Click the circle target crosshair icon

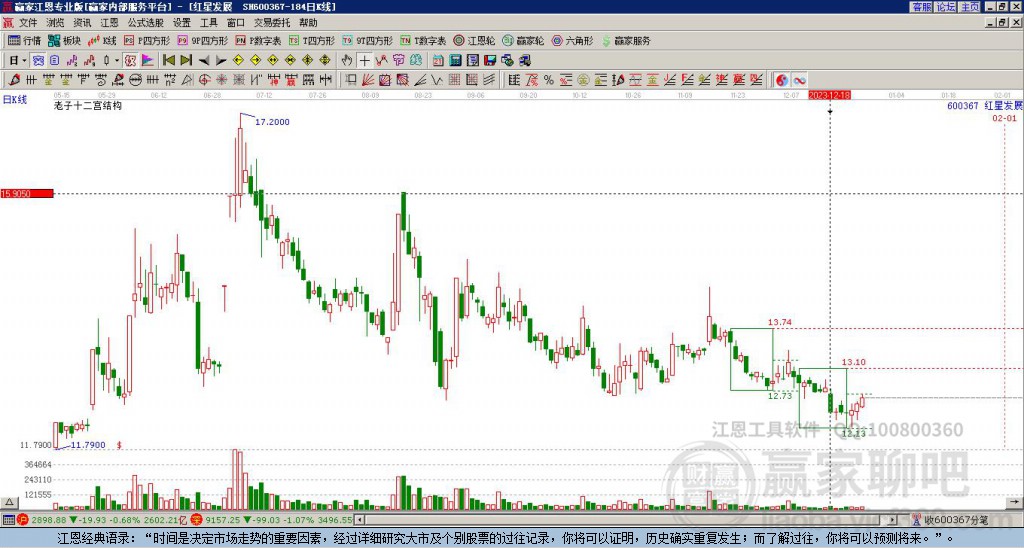204,80
